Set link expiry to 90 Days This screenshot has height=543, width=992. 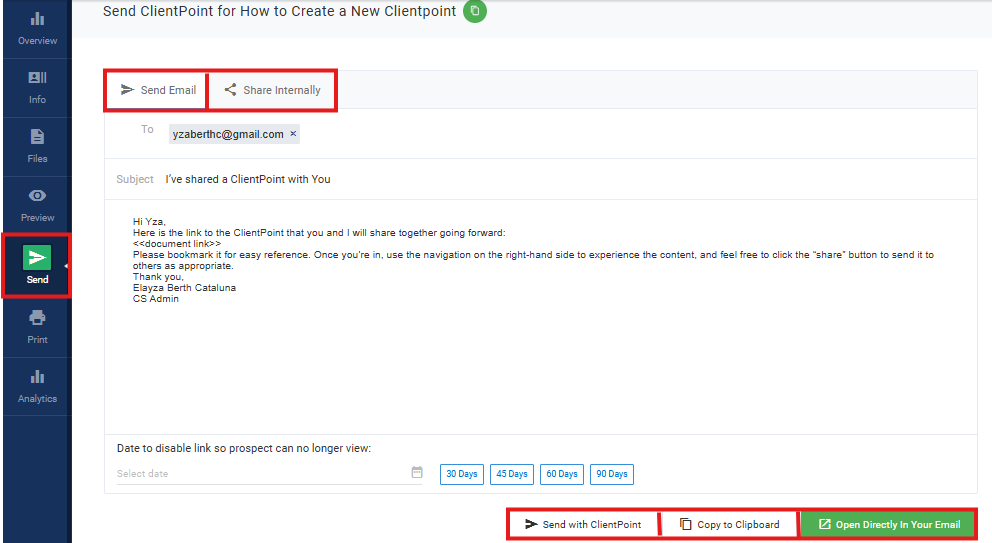[x=612, y=474]
